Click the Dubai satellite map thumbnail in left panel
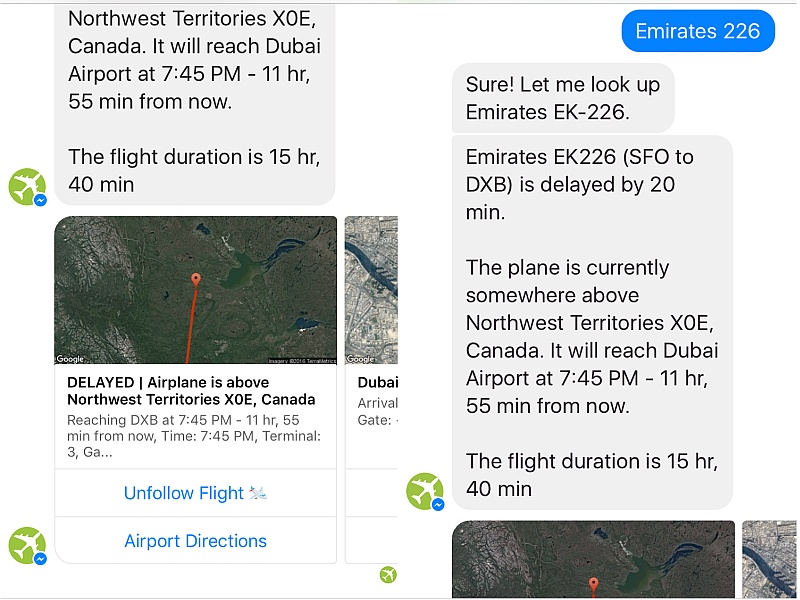800x600 pixels. tap(371, 290)
